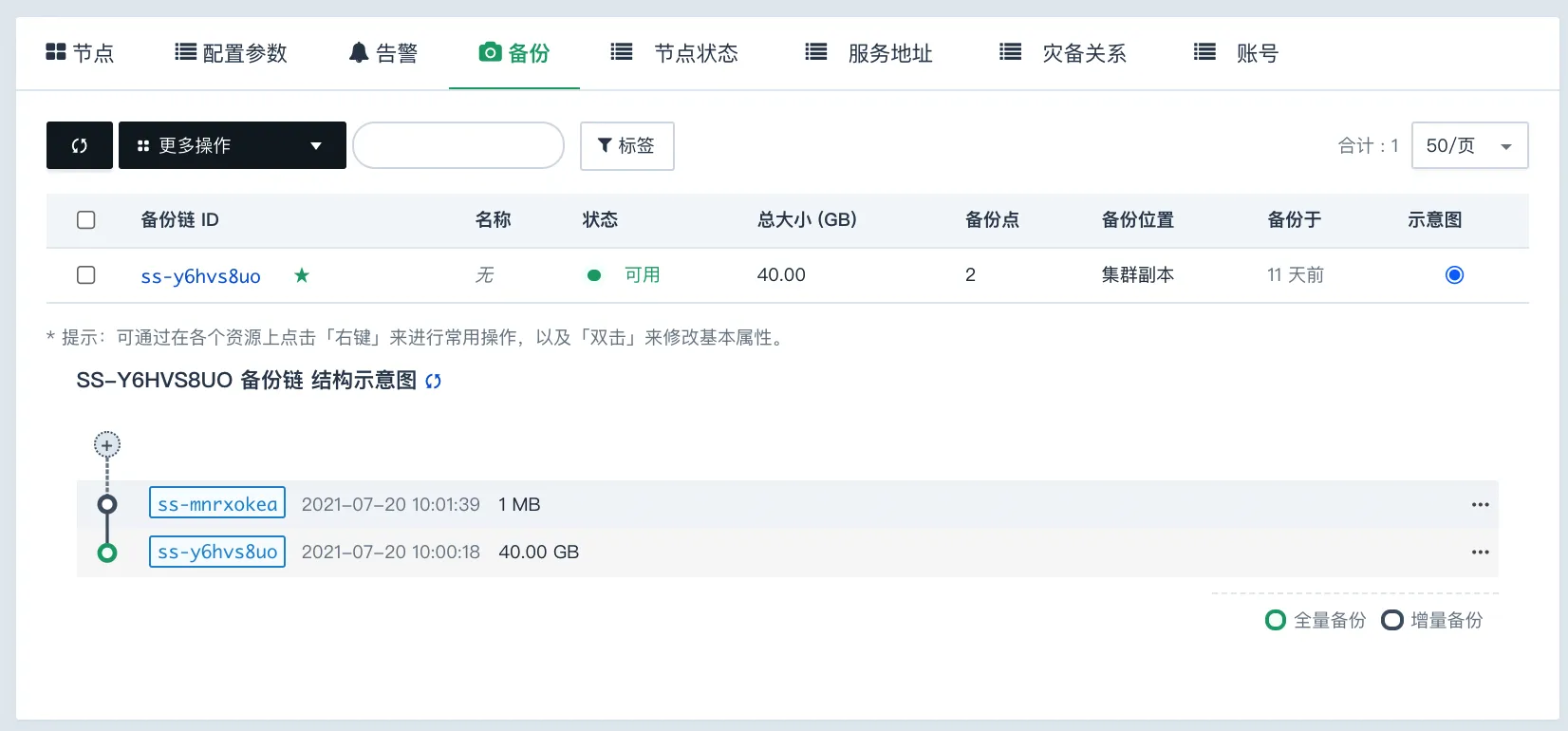Click the camera icon on the 备份 tab

pos(490,53)
